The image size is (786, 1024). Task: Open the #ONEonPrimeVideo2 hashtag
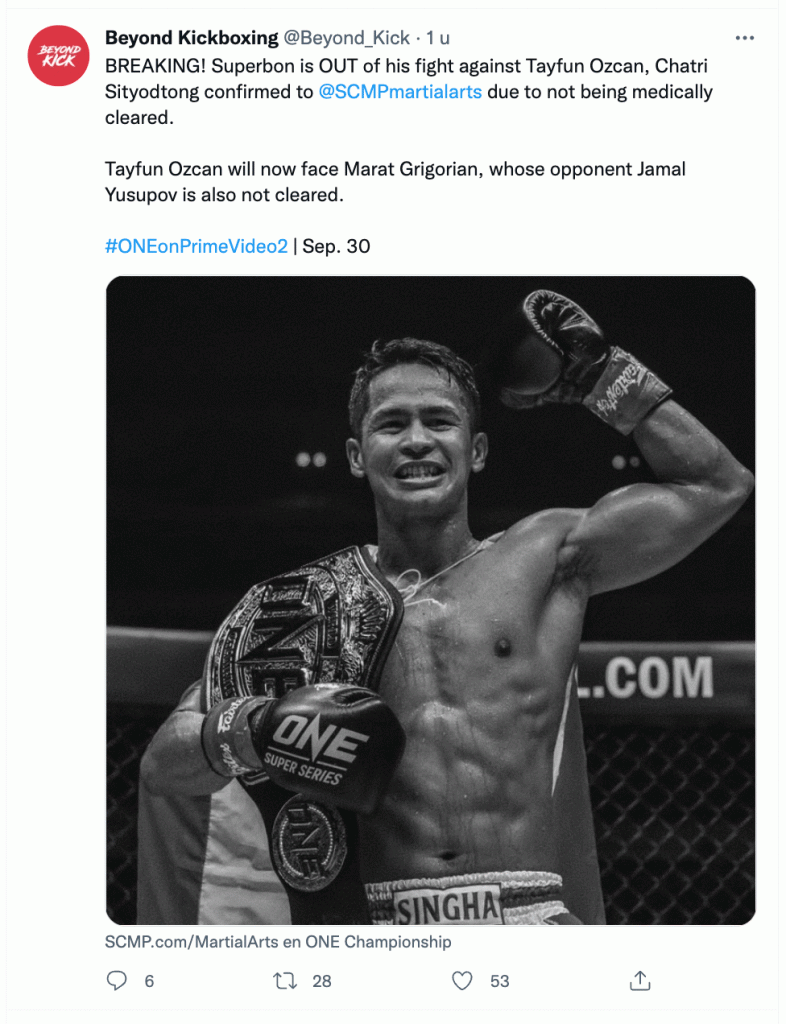pos(195,245)
